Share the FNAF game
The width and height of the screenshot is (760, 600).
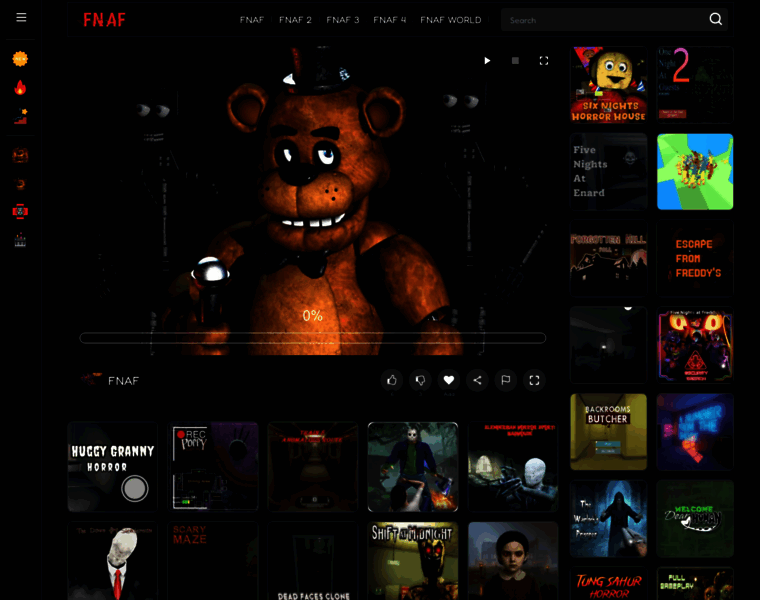point(477,380)
